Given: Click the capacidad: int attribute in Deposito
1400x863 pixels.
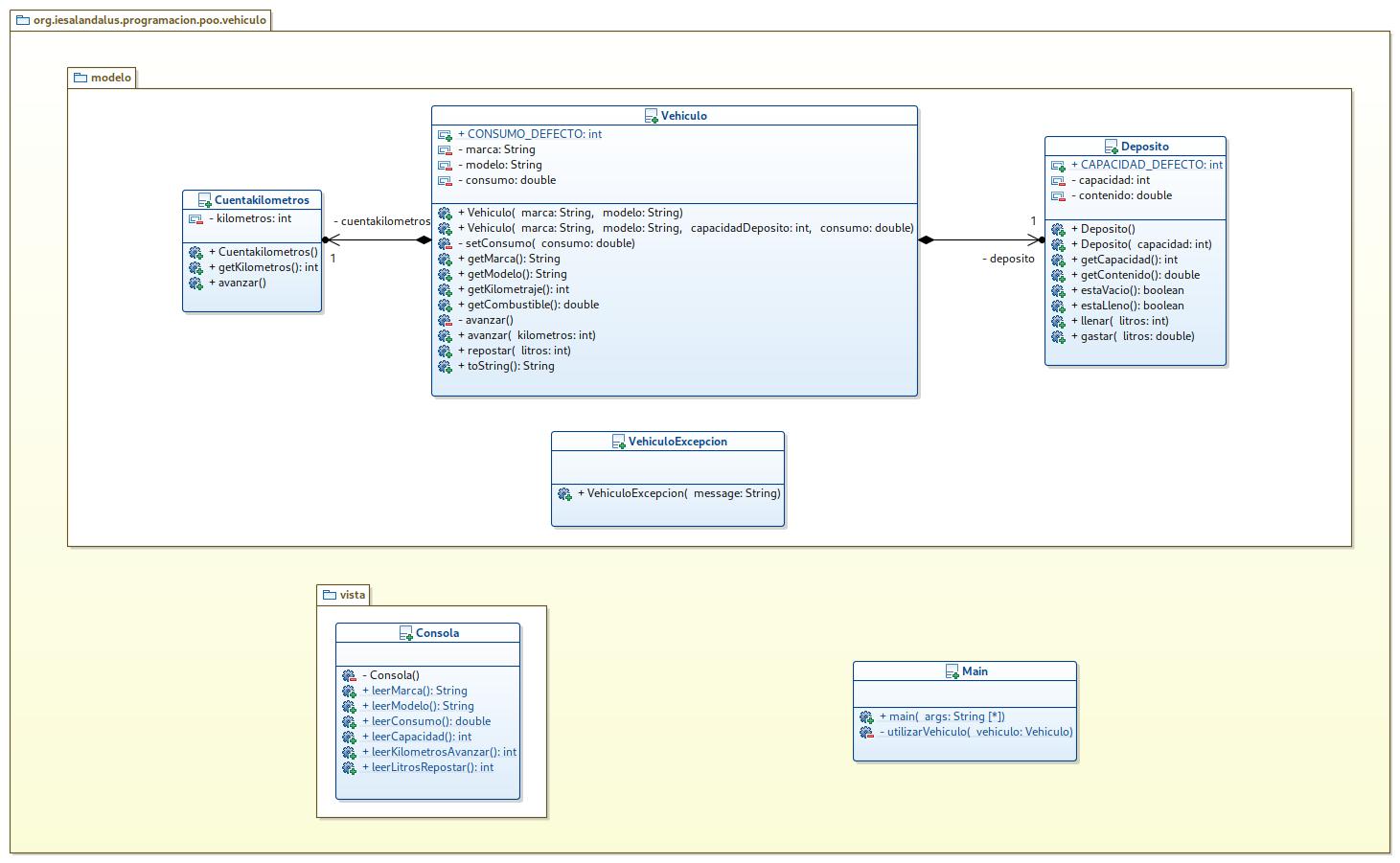Looking at the screenshot, I should [x=1111, y=180].
